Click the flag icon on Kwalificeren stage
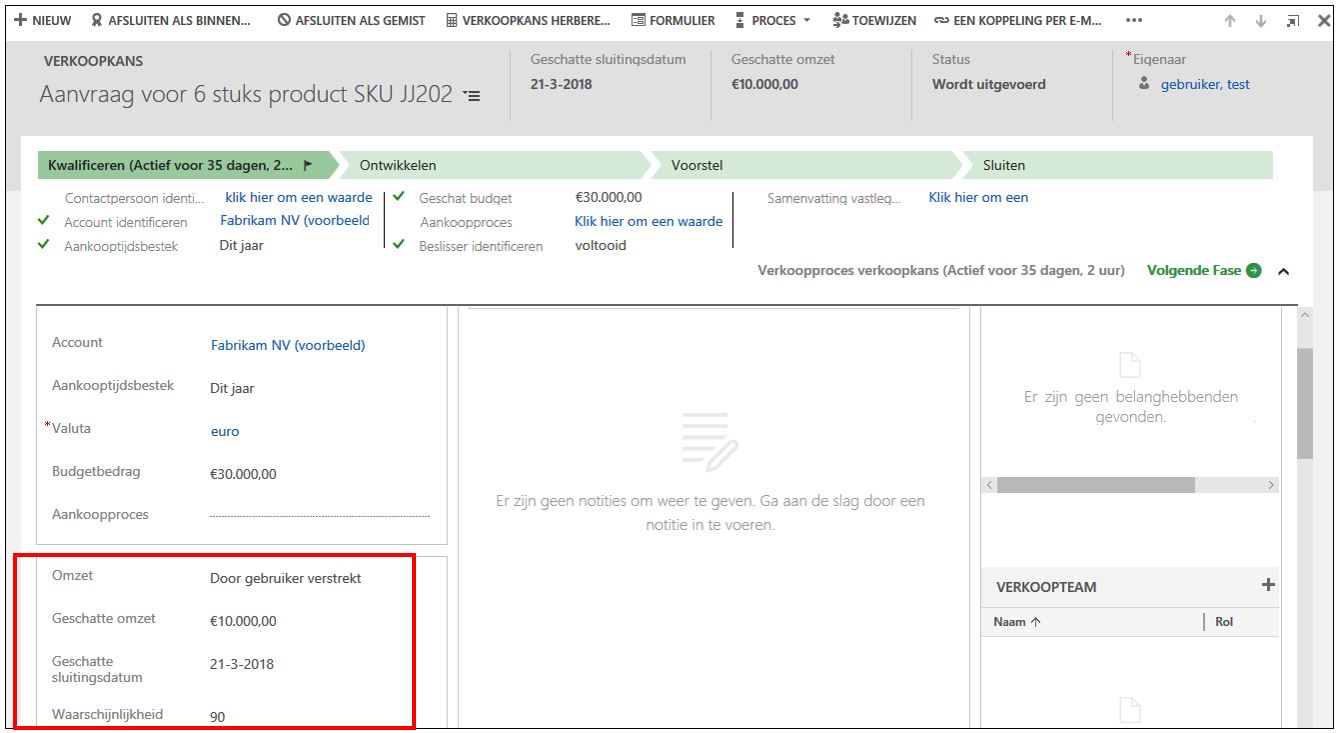The image size is (1339, 733). (x=308, y=165)
